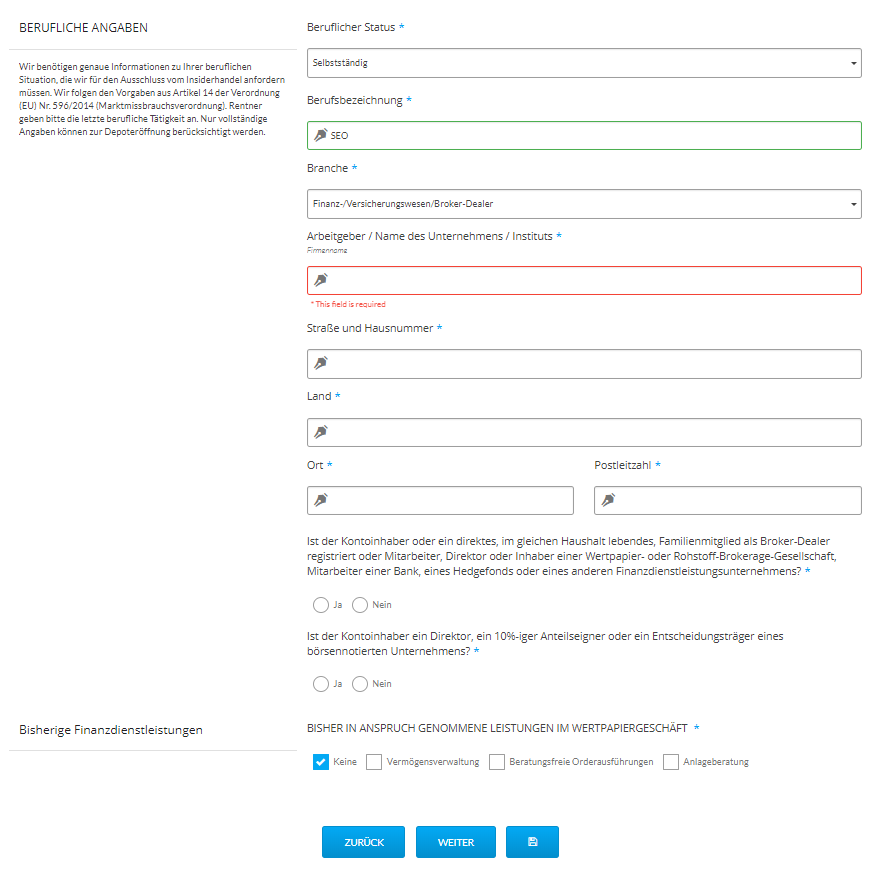Click pen icon in Land field
This screenshot has width=871, height=875.
(320, 432)
